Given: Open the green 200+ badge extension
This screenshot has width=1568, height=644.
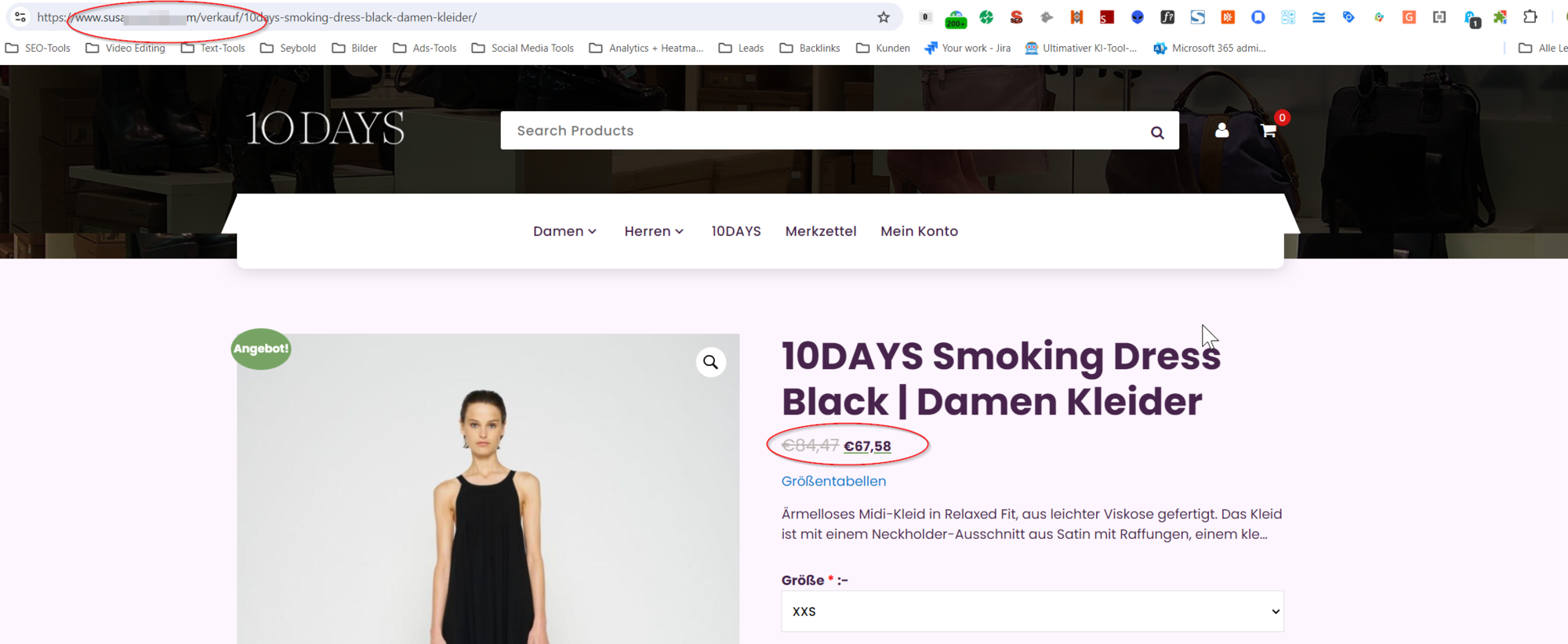Looking at the screenshot, I should coord(956,18).
